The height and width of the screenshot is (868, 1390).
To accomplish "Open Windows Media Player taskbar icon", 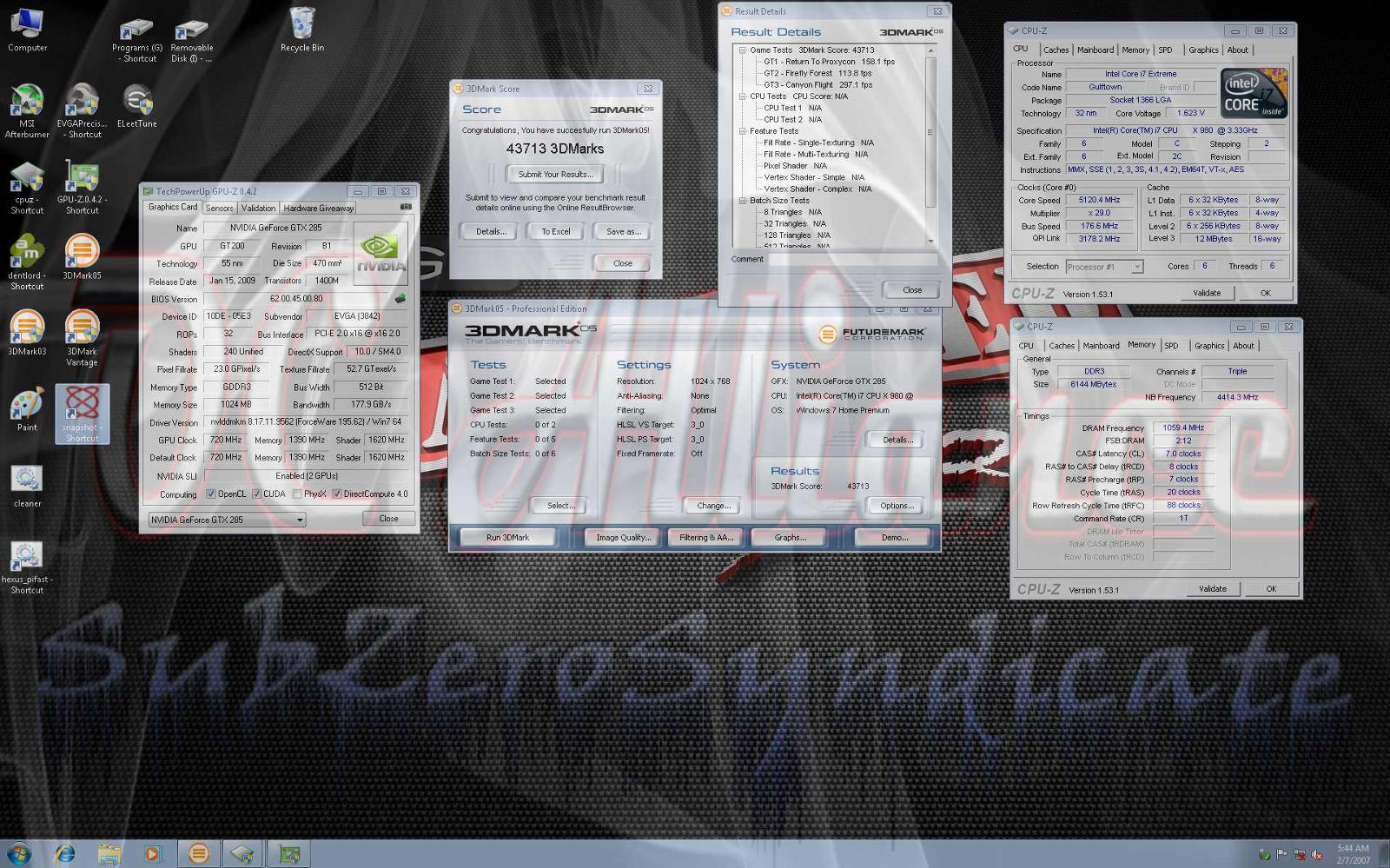I will [153, 854].
